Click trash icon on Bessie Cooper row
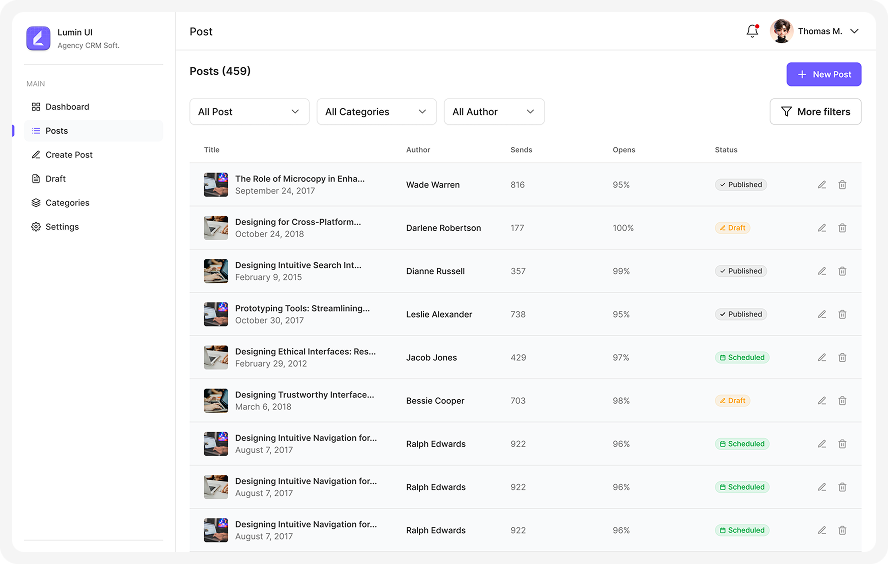 tap(842, 401)
